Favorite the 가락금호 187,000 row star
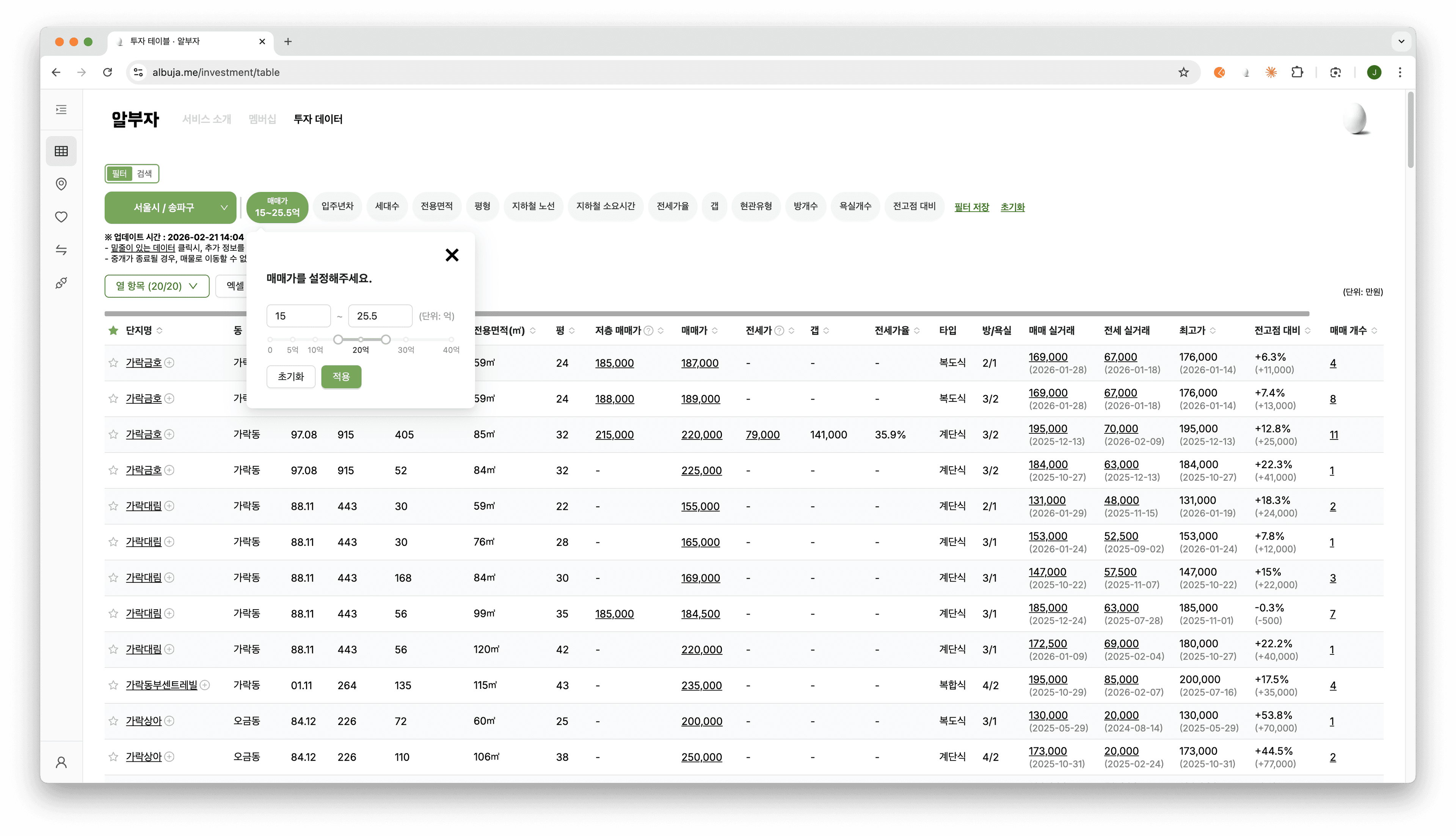Image resolution: width=1456 pixels, height=836 pixels. 113,363
